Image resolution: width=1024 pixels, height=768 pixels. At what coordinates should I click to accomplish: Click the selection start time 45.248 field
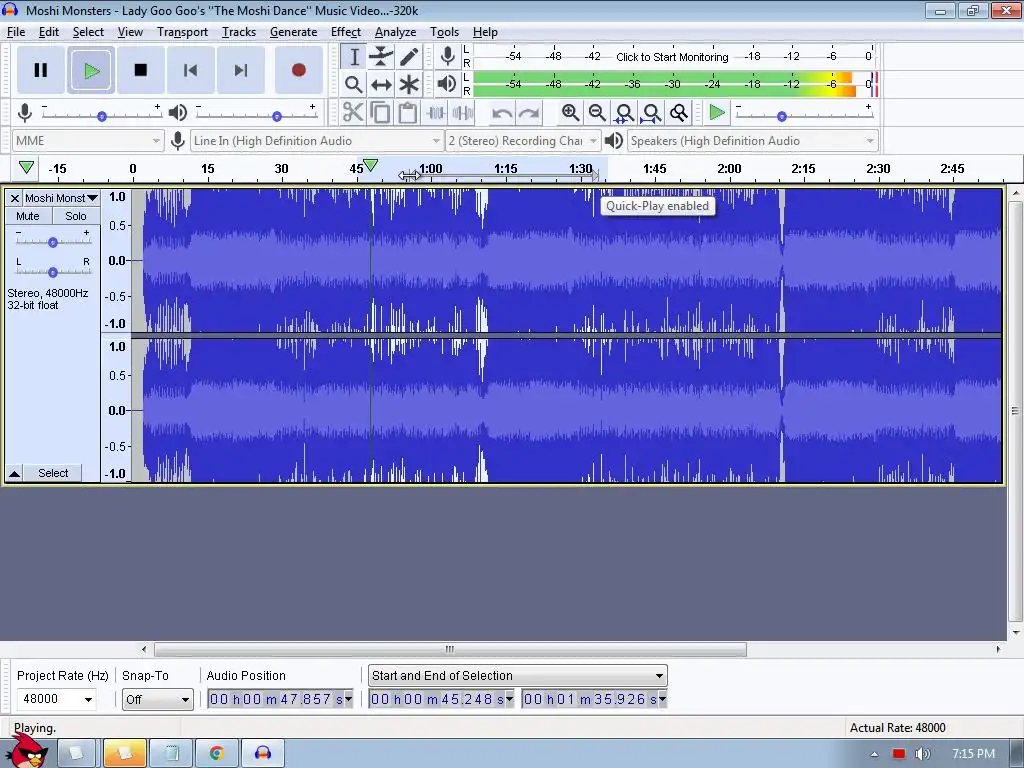click(441, 699)
